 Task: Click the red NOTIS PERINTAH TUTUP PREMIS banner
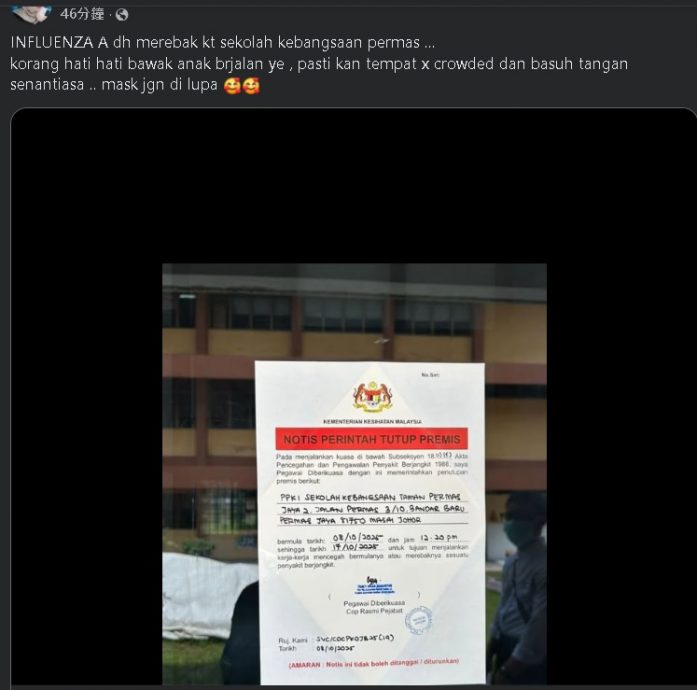point(372,439)
